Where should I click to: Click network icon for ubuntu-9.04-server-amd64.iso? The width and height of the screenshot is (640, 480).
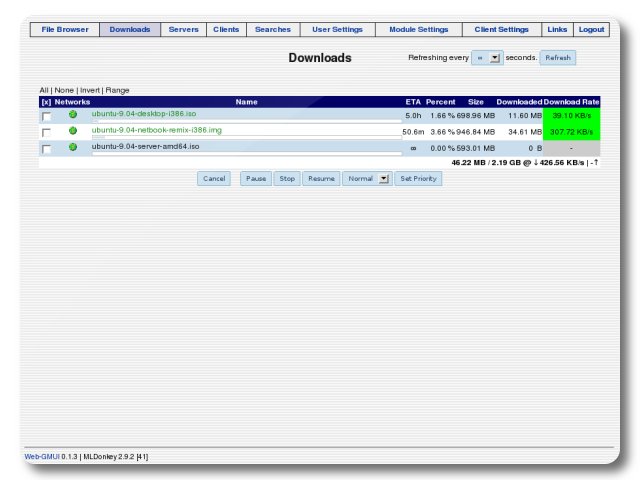click(x=73, y=147)
